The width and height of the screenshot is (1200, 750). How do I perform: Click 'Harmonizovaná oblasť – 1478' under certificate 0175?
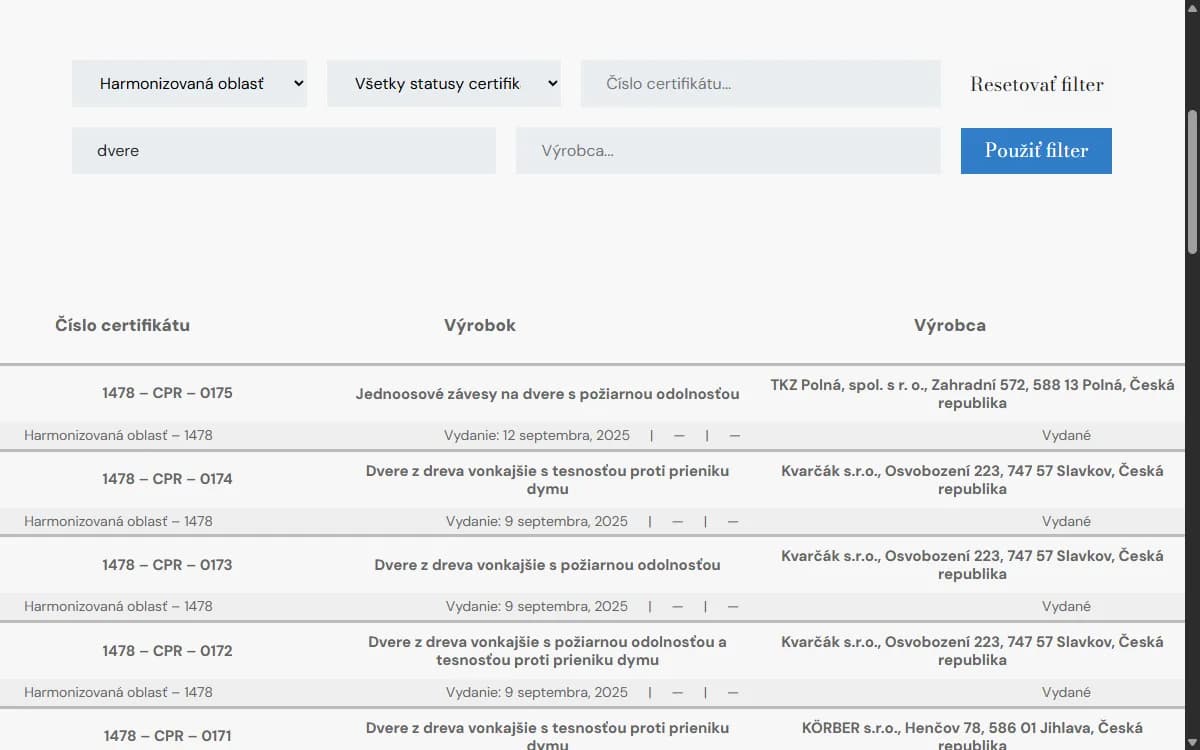coord(118,435)
